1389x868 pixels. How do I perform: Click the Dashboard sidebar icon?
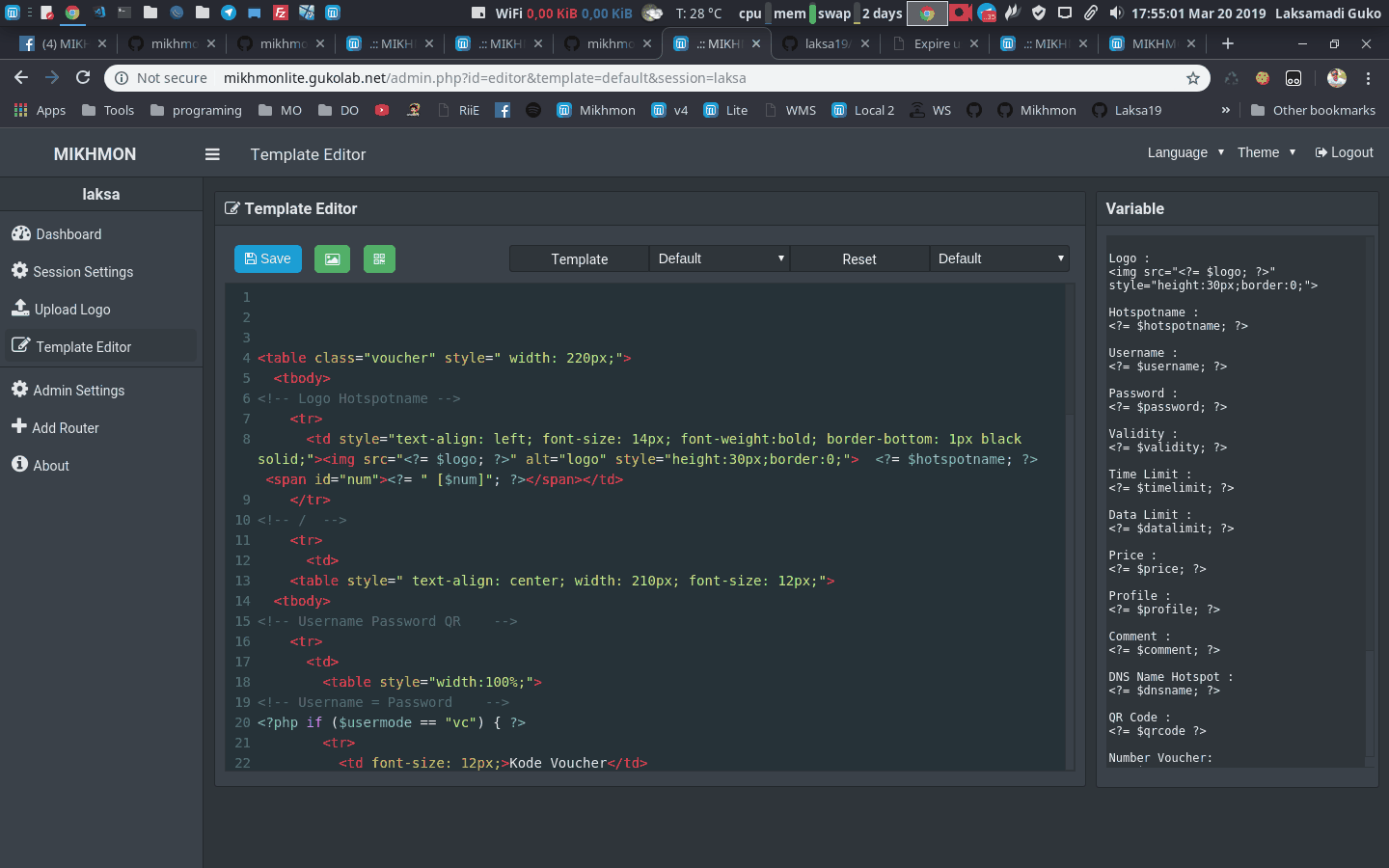point(20,233)
